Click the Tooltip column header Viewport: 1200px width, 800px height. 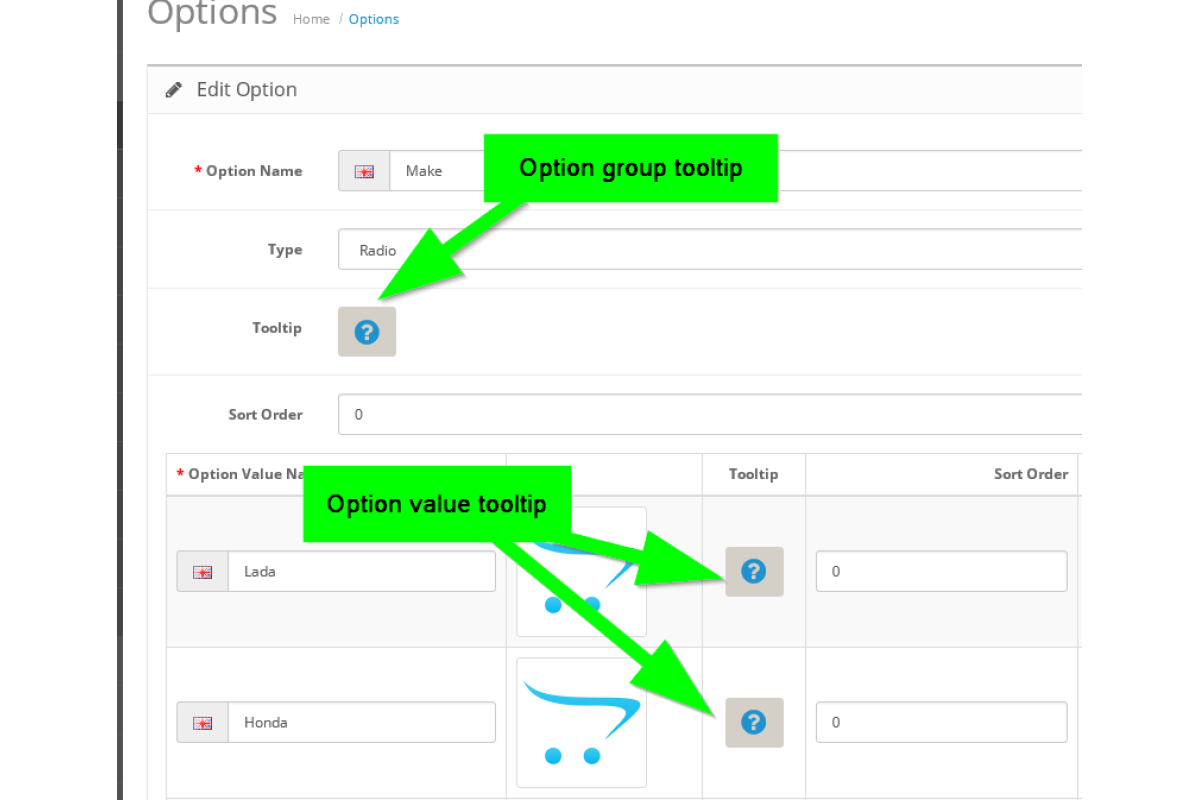[753, 474]
